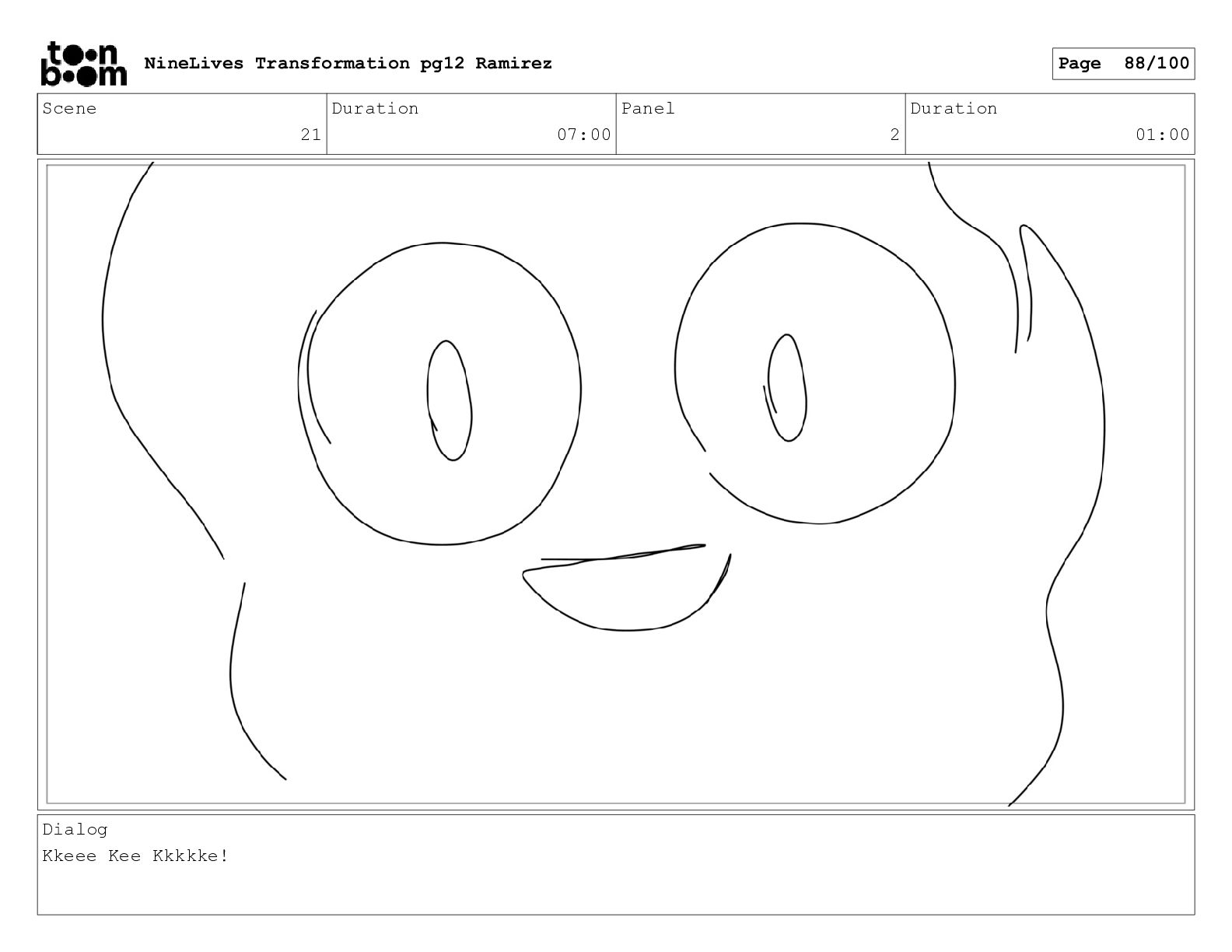Click the Toon Boom logo

click(83, 63)
